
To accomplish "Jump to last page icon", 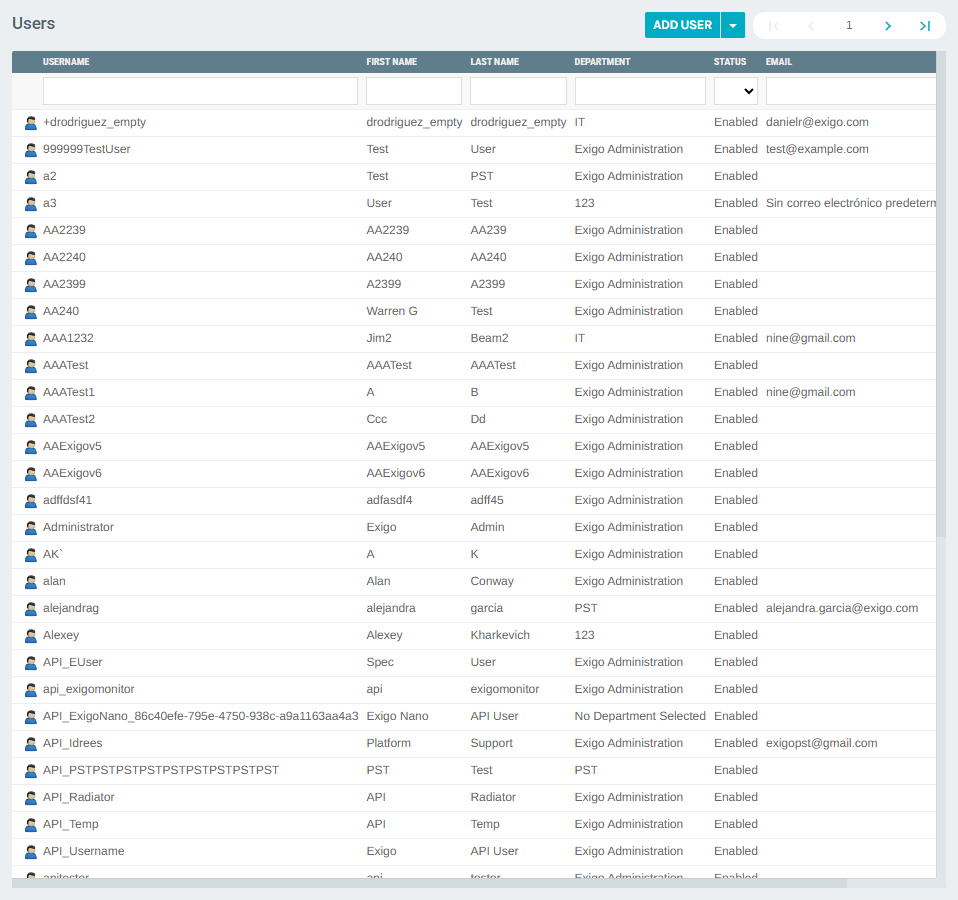I will pyautogui.click(x=925, y=26).
